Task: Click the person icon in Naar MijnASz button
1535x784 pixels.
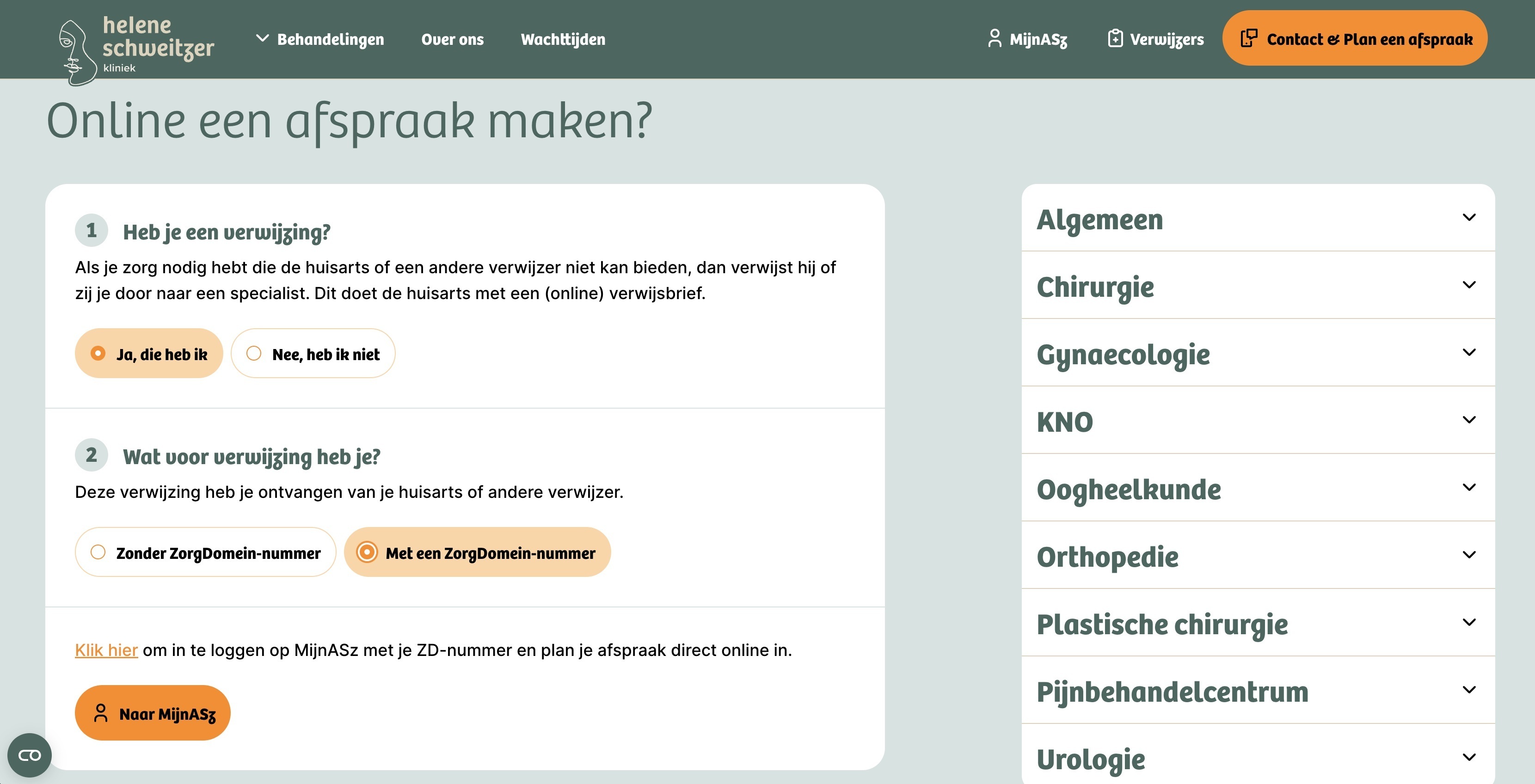Action: 101,712
